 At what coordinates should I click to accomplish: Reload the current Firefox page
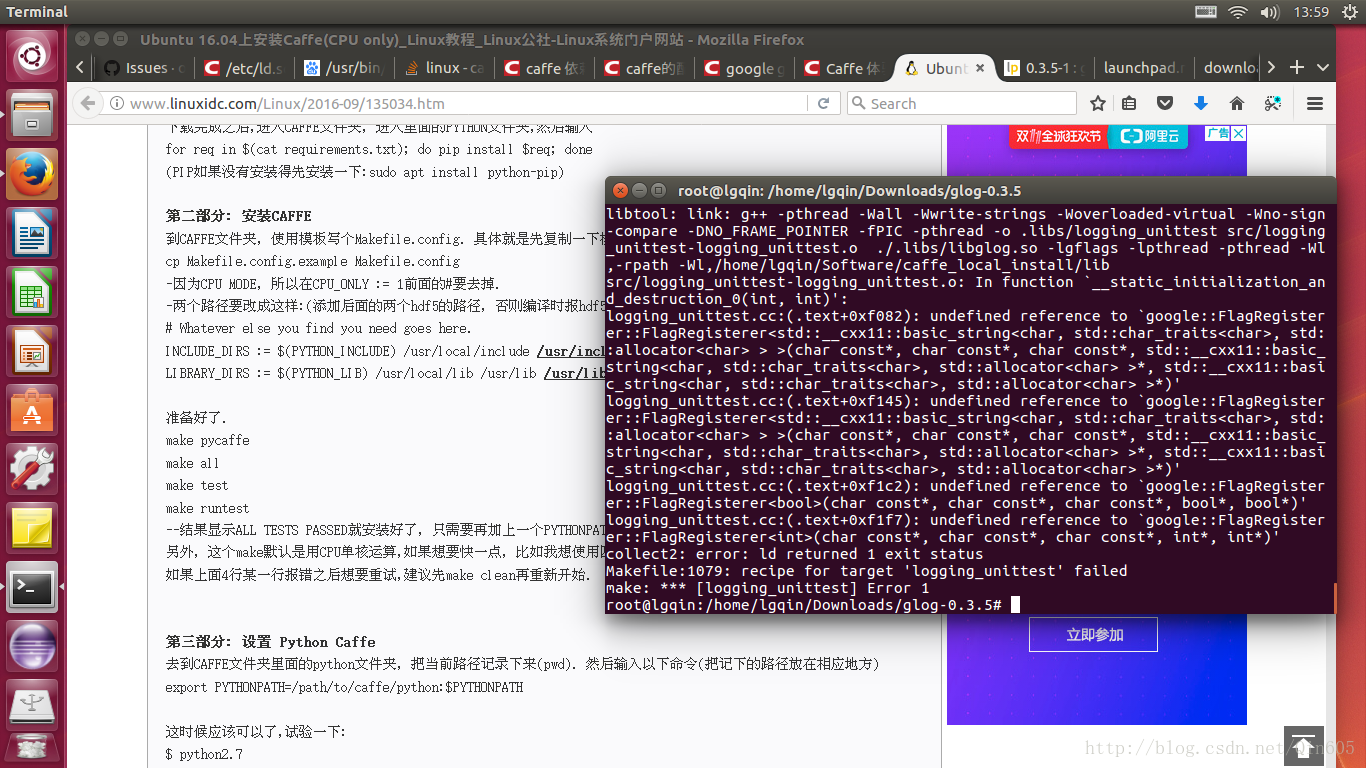824,103
